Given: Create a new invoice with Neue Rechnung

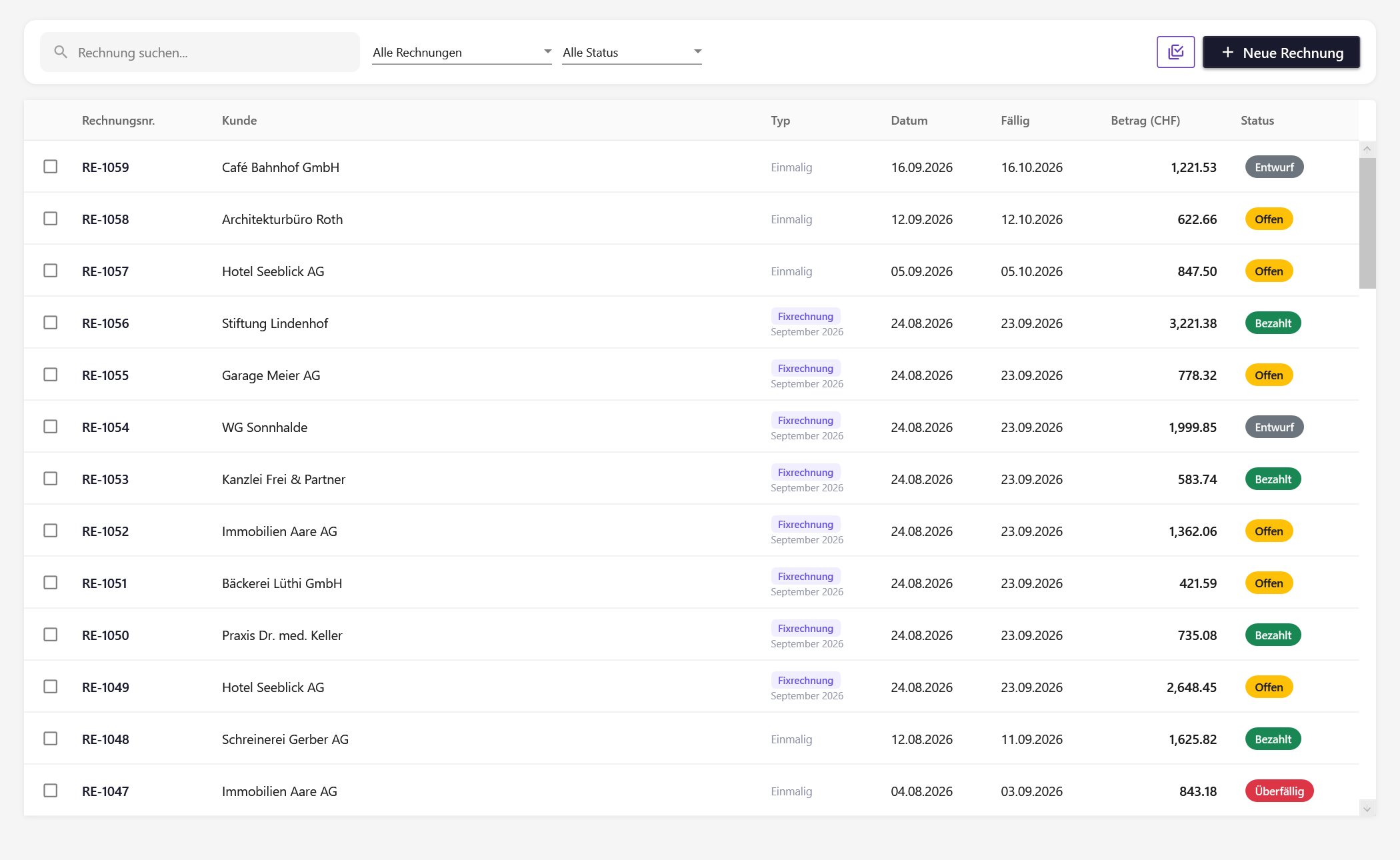Looking at the screenshot, I should coord(1281,52).
